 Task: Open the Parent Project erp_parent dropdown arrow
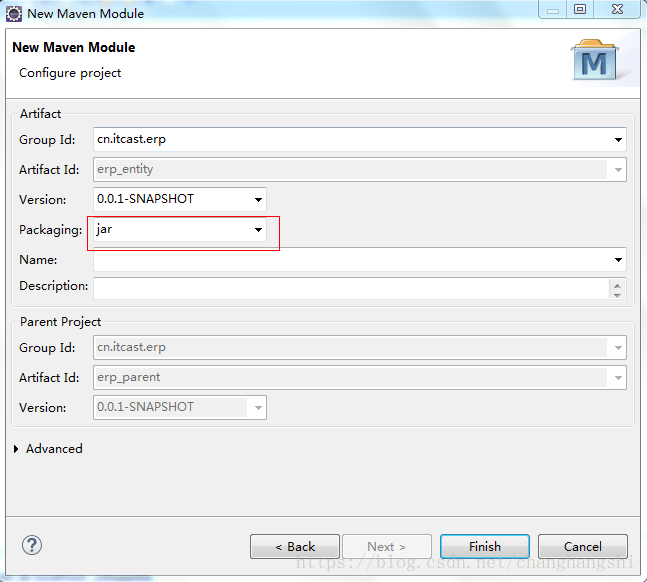(x=618, y=378)
